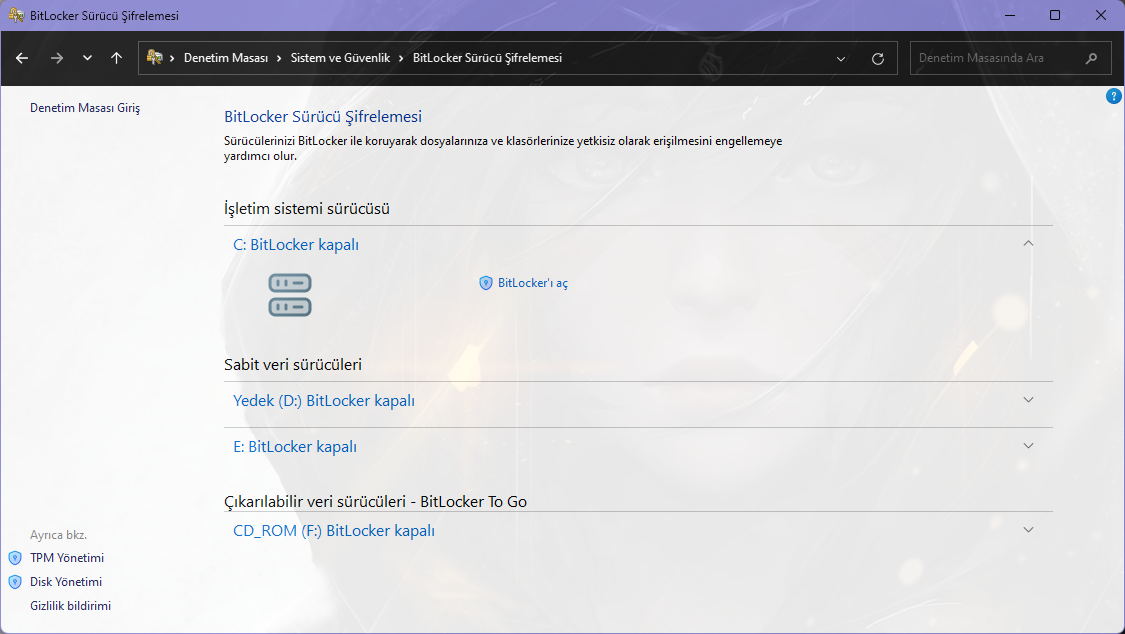Click the shield icon beside BitLocker'ı aç

coord(486,283)
